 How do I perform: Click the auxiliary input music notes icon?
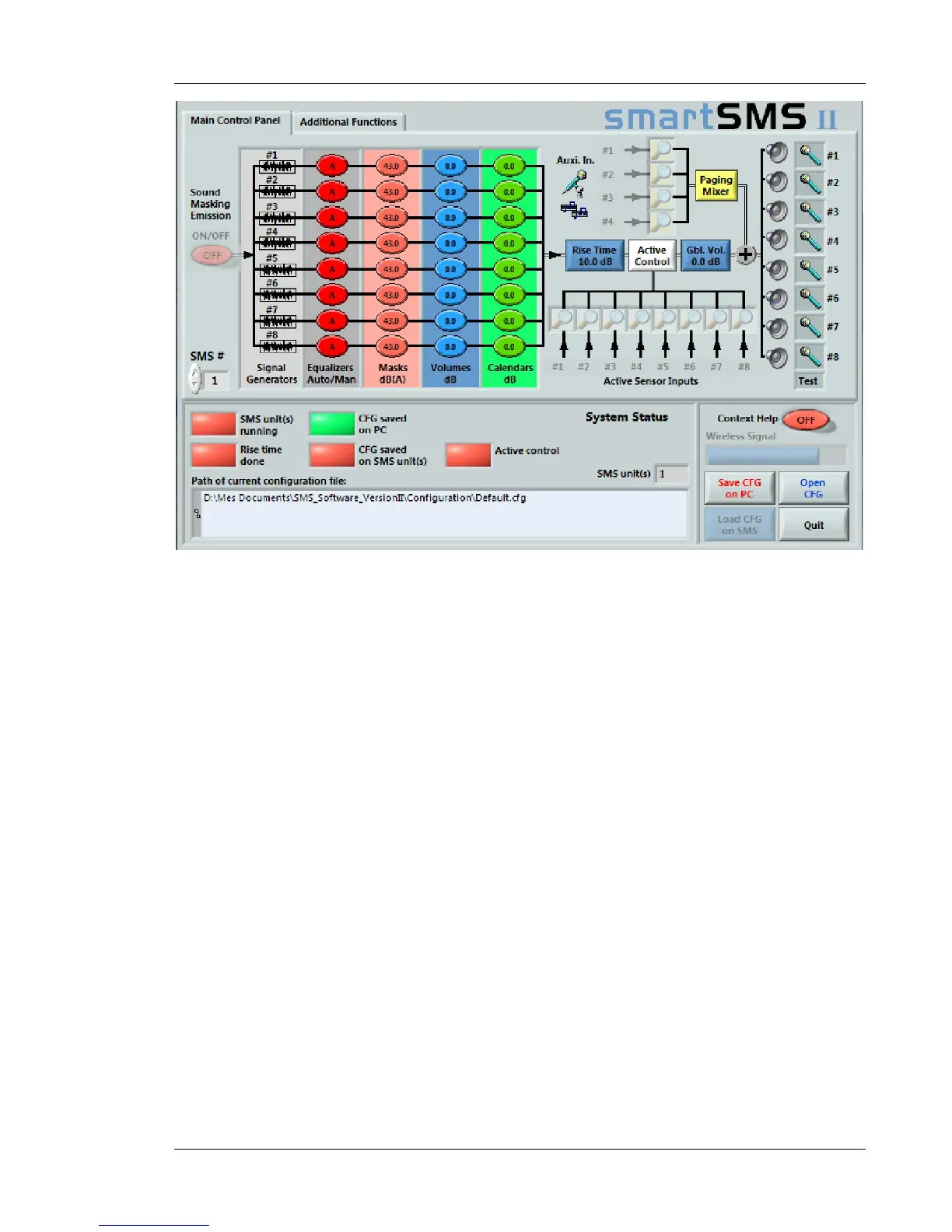[x=574, y=210]
